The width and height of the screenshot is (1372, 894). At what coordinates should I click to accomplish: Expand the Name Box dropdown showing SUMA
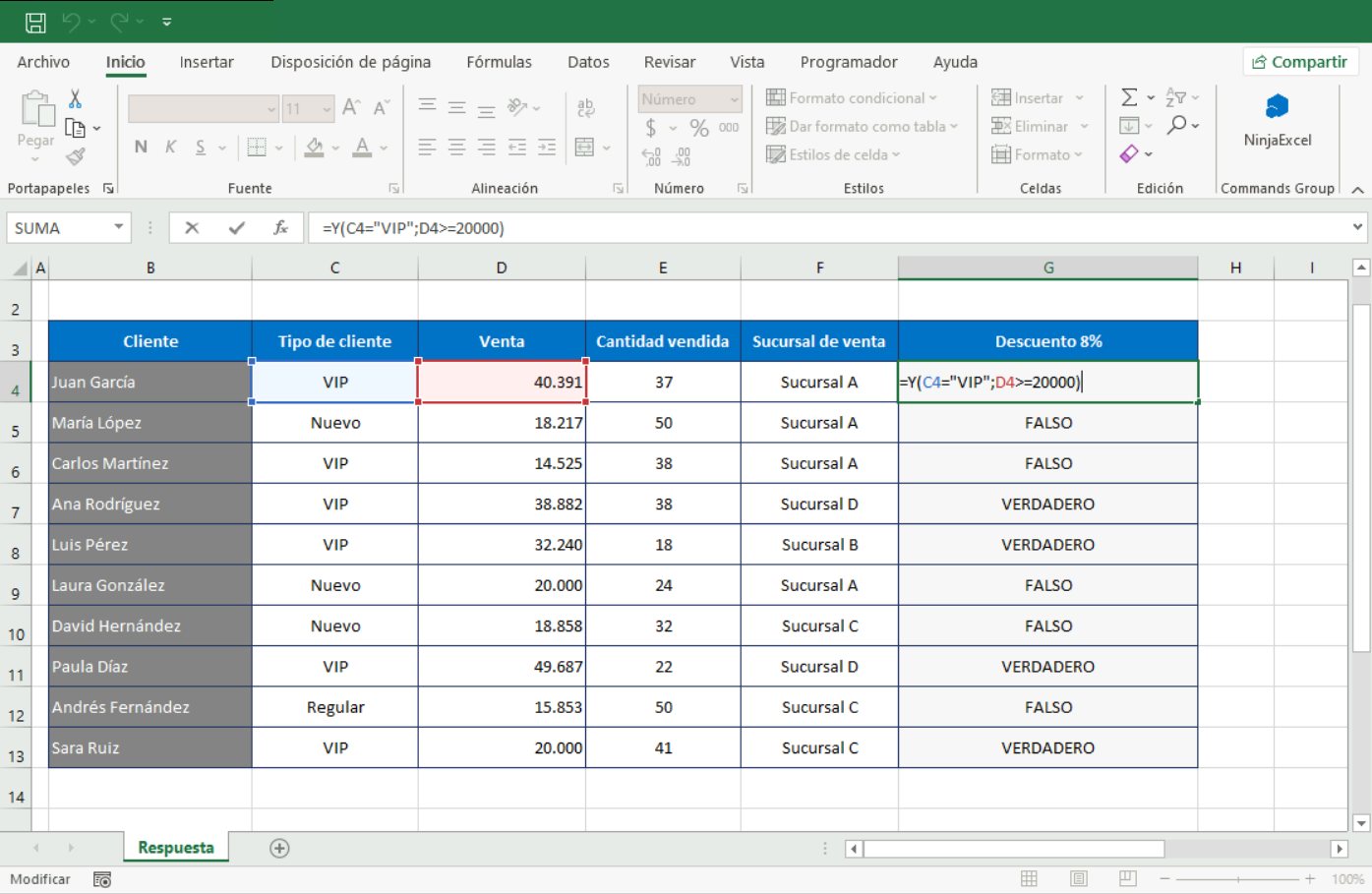pos(118,228)
